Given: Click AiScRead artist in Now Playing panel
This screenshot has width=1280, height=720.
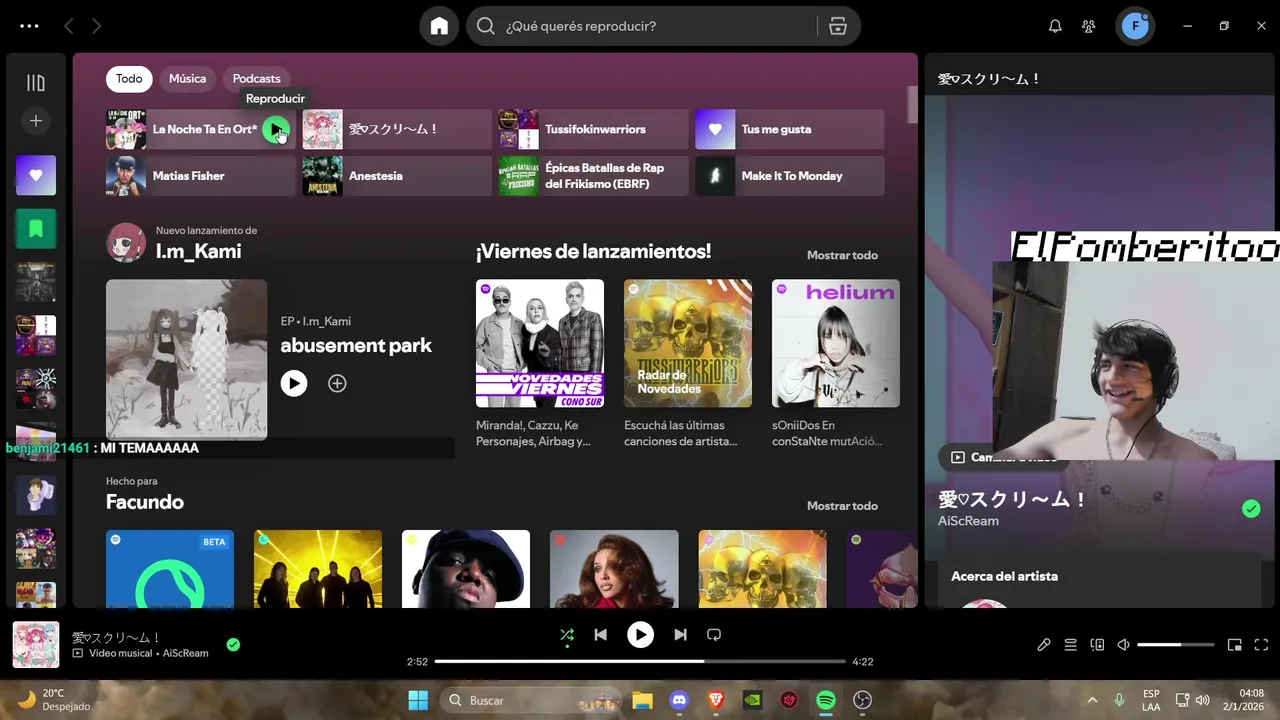Looking at the screenshot, I should pyautogui.click(x=968, y=521).
